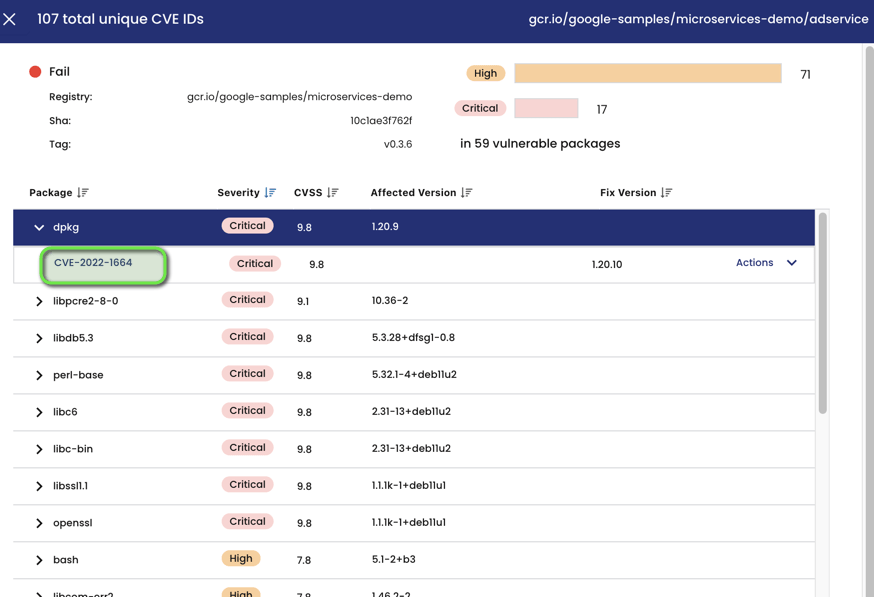
Task: Click the '107 total unique CVE IDs' title
Action: pos(120,19)
